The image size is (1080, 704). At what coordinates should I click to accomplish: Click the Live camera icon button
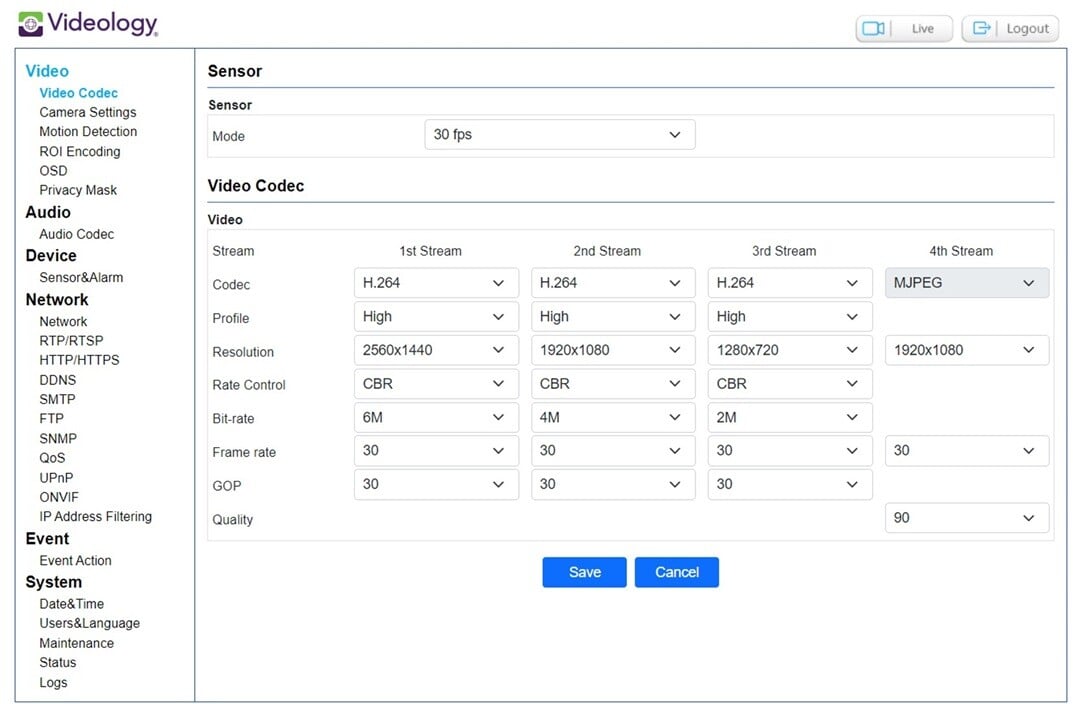pyautogui.click(x=873, y=29)
